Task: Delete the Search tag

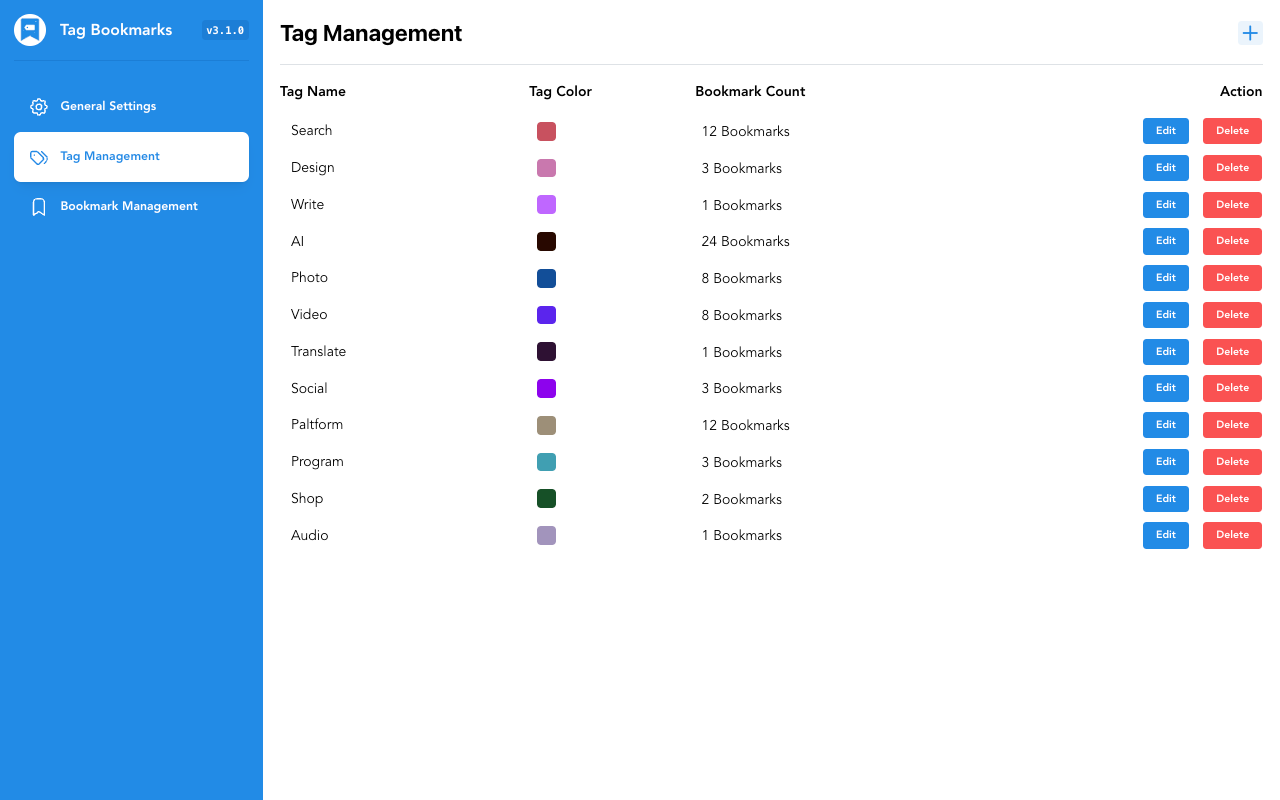Action: point(1231,130)
